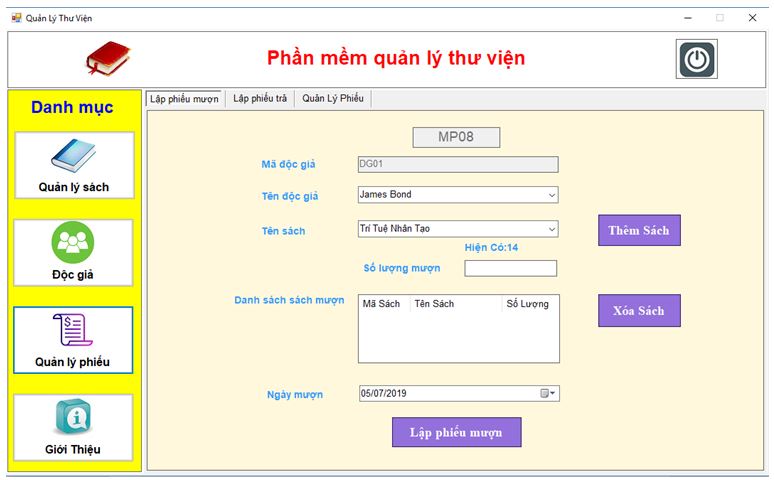Image resolution: width=774 pixels, height=480 pixels.
Task: Click the Thêm Sách button
Action: (x=639, y=230)
